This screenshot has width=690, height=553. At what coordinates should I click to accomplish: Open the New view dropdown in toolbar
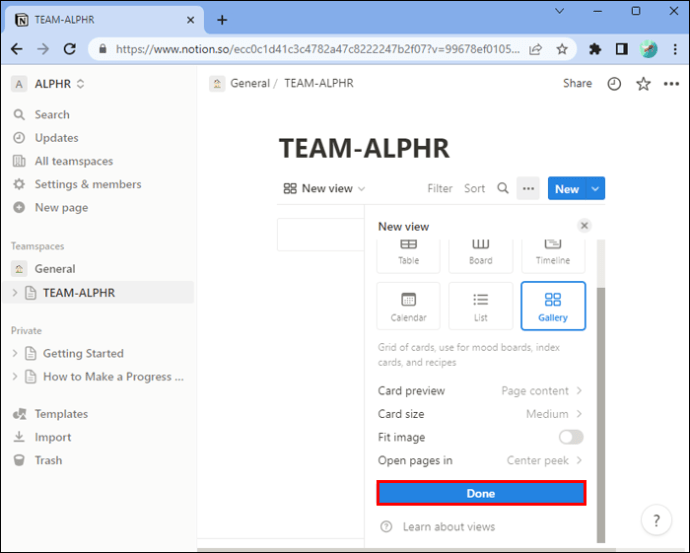[324, 189]
